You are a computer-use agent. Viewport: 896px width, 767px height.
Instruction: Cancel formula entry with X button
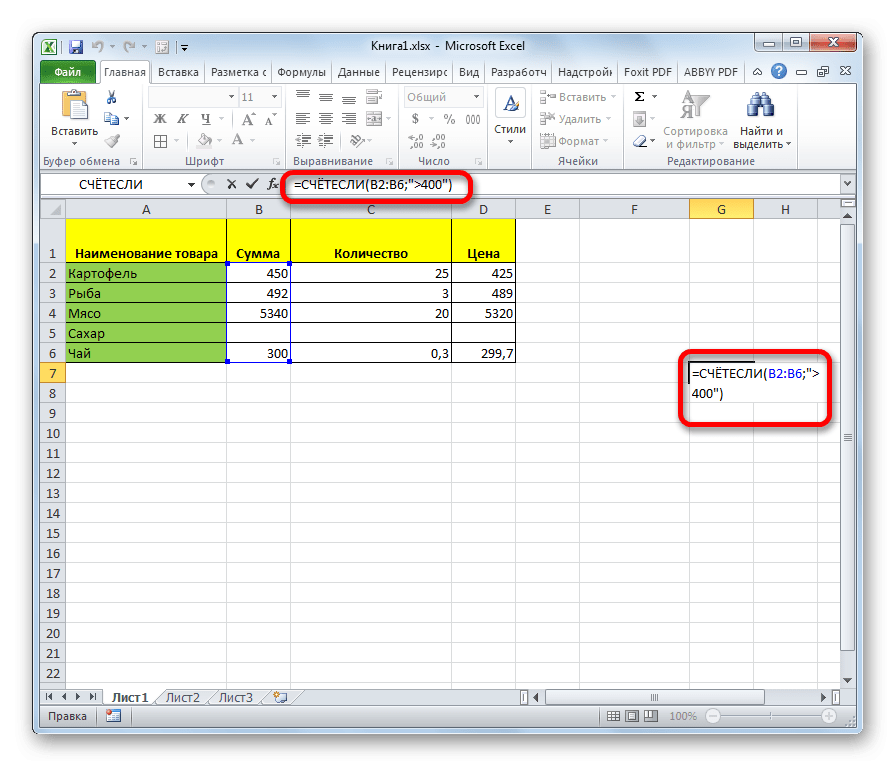point(231,184)
